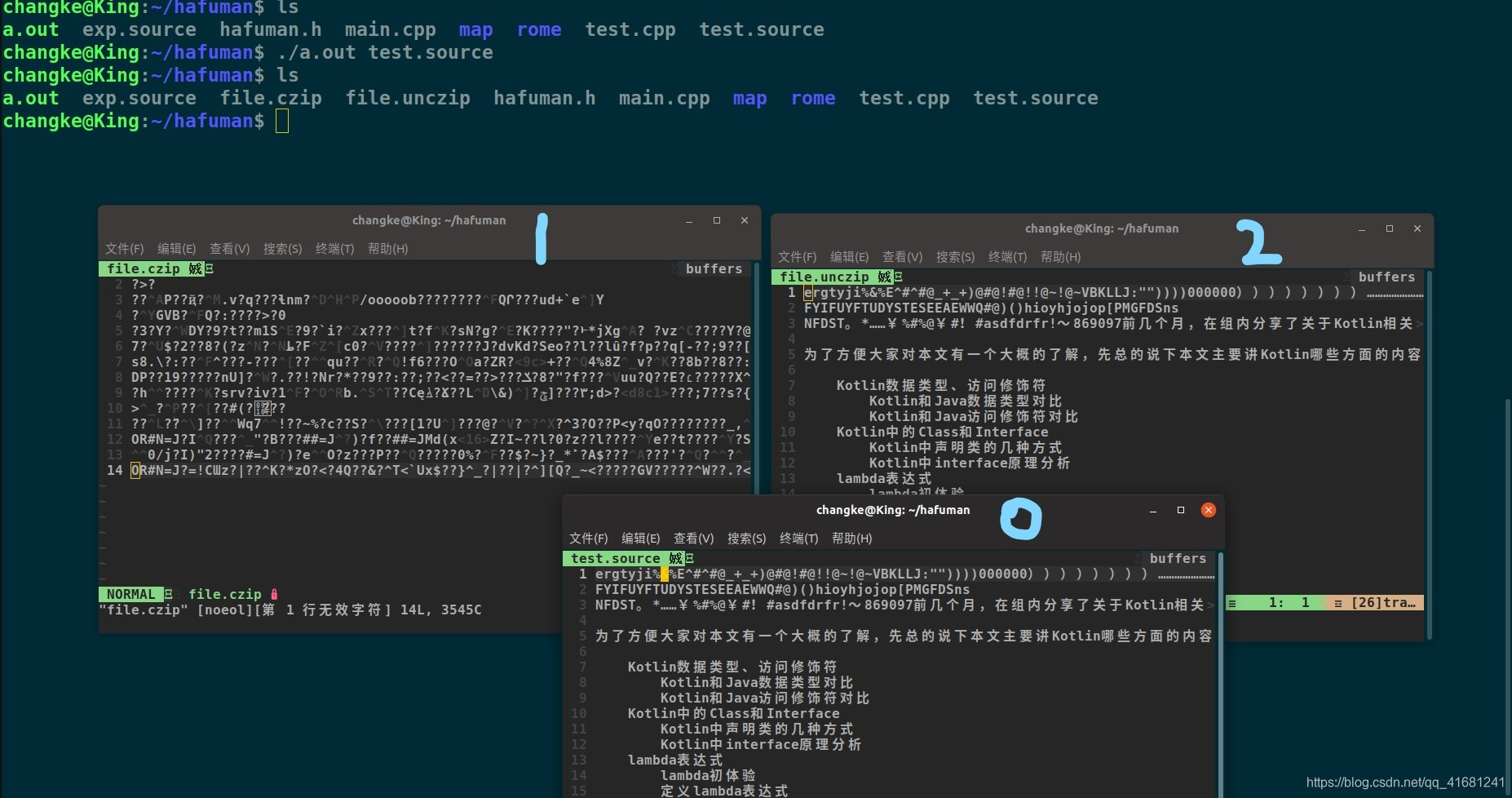Click main.cpp in the second ls listing
1512x798 pixels.
tap(664, 98)
